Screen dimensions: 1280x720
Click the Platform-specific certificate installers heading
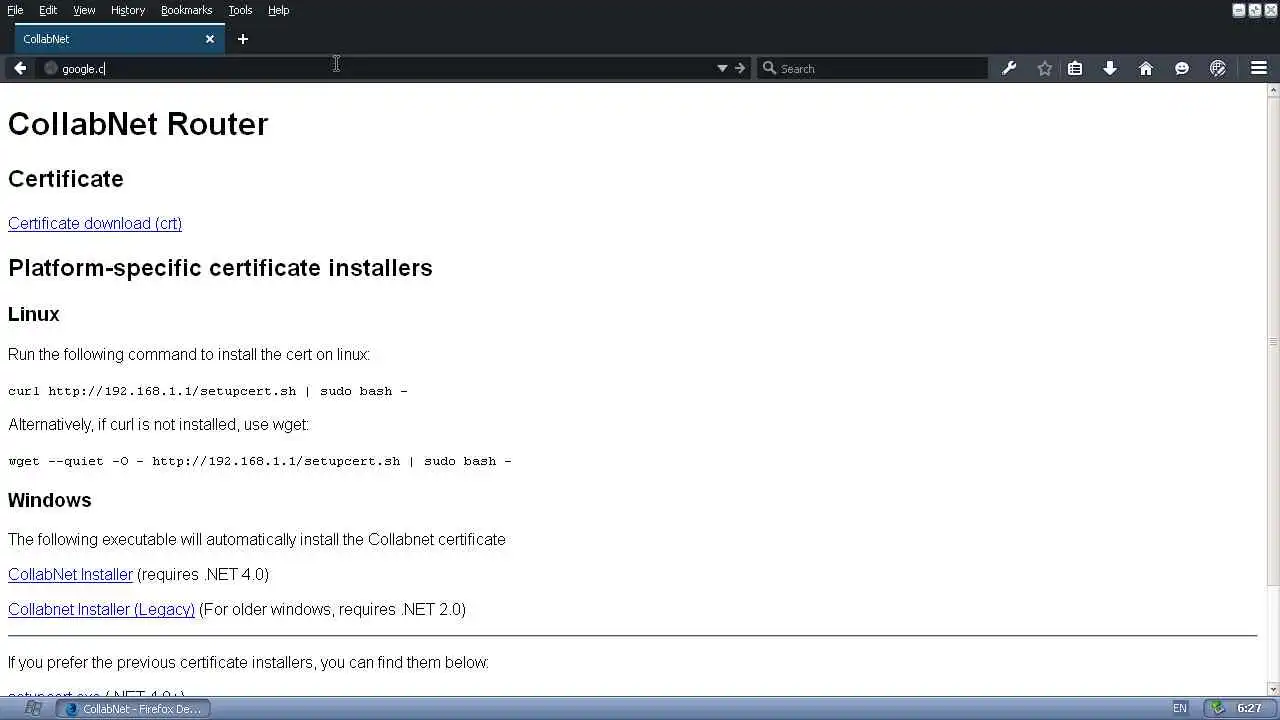pos(220,268)
